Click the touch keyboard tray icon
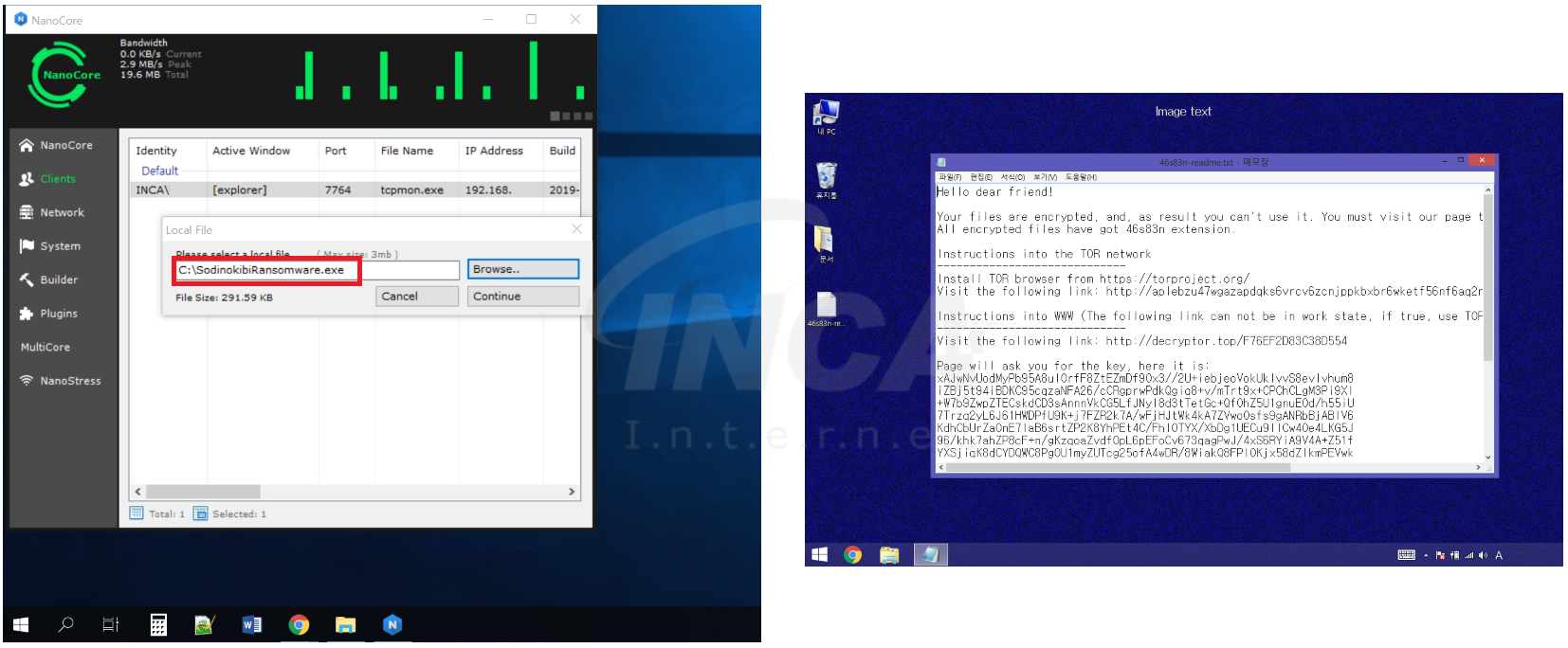The image size is (1568, 648). point(1407,555)
